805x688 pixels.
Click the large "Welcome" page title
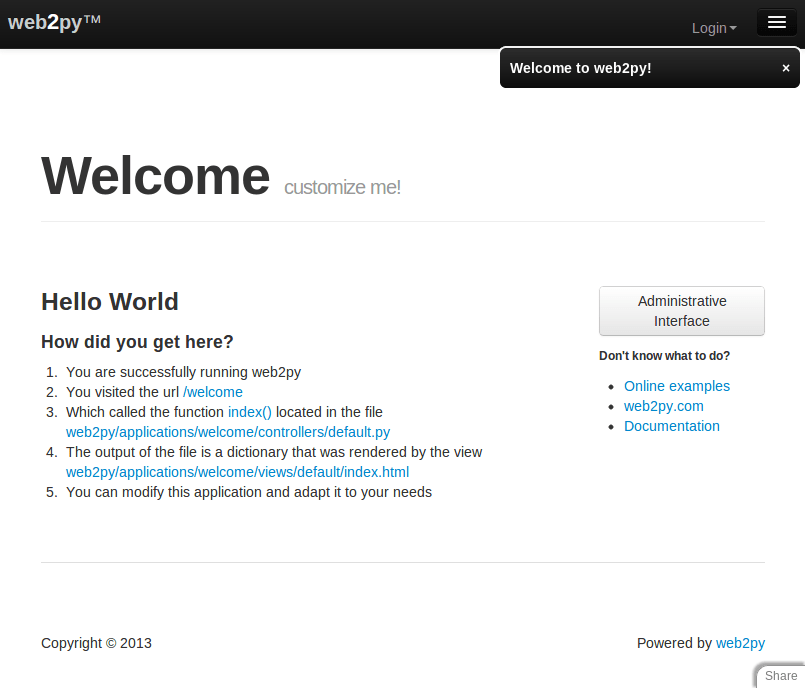(x=156, y=176)
